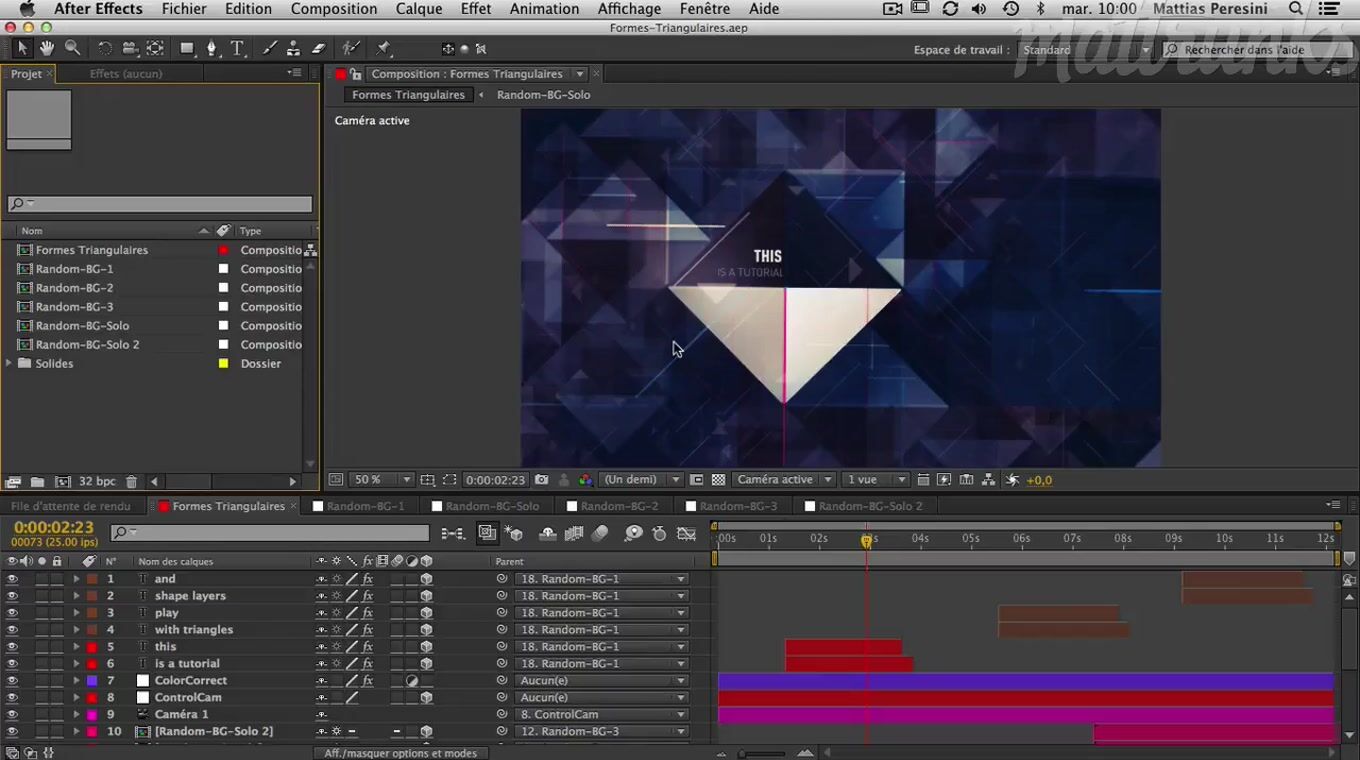Open the Graph Editor in timeline
1360x760 pixels.
tap(686, 534)
